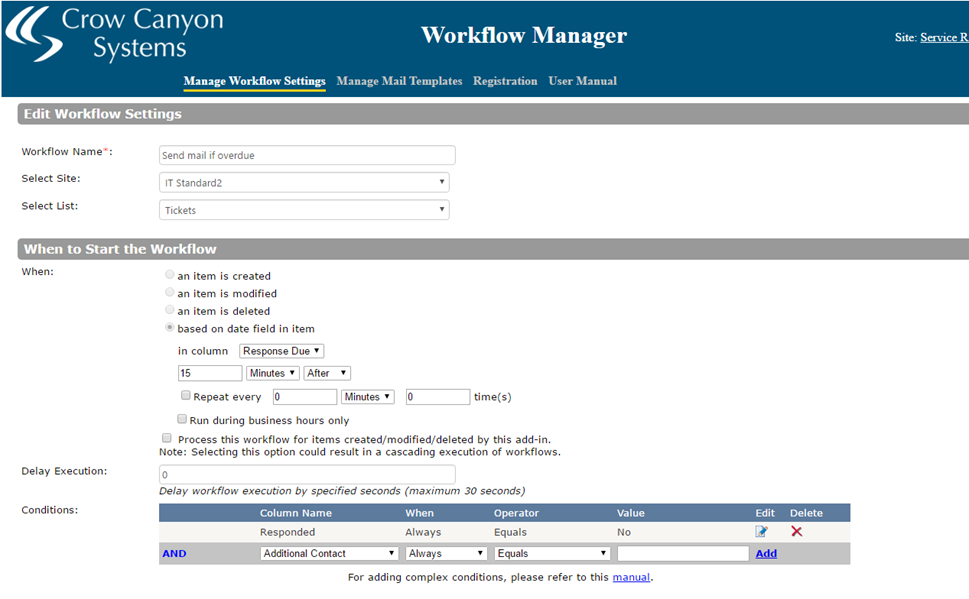The width and height of the screenshot is (969, 599).
Task: Click the edit icon for Responded condition
Action: (761, 532)
